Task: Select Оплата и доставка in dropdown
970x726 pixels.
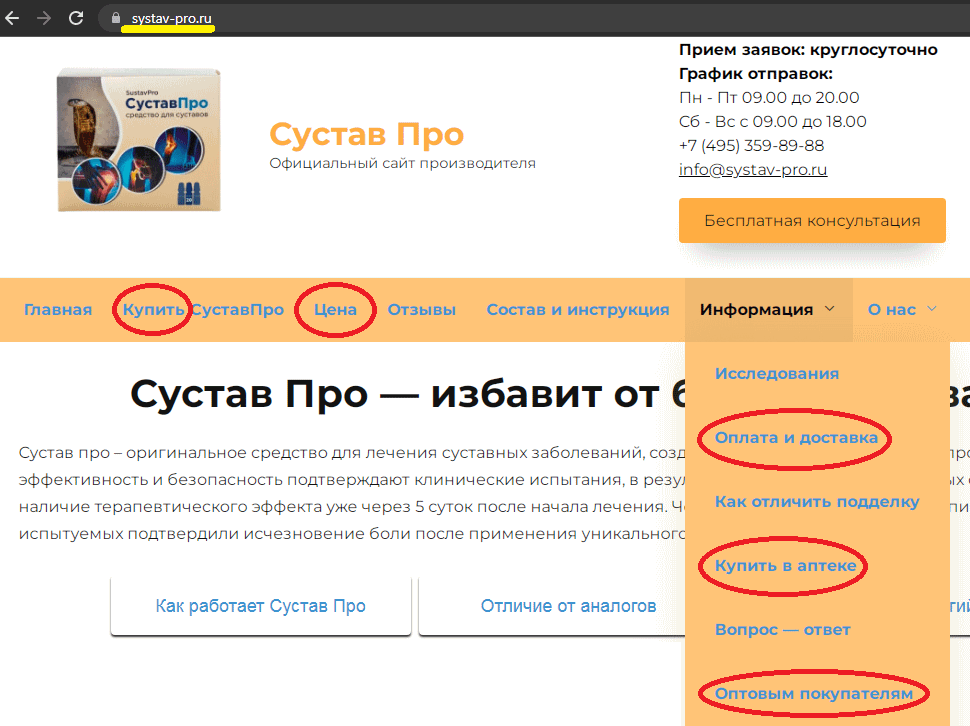Action: click(796, 437)
